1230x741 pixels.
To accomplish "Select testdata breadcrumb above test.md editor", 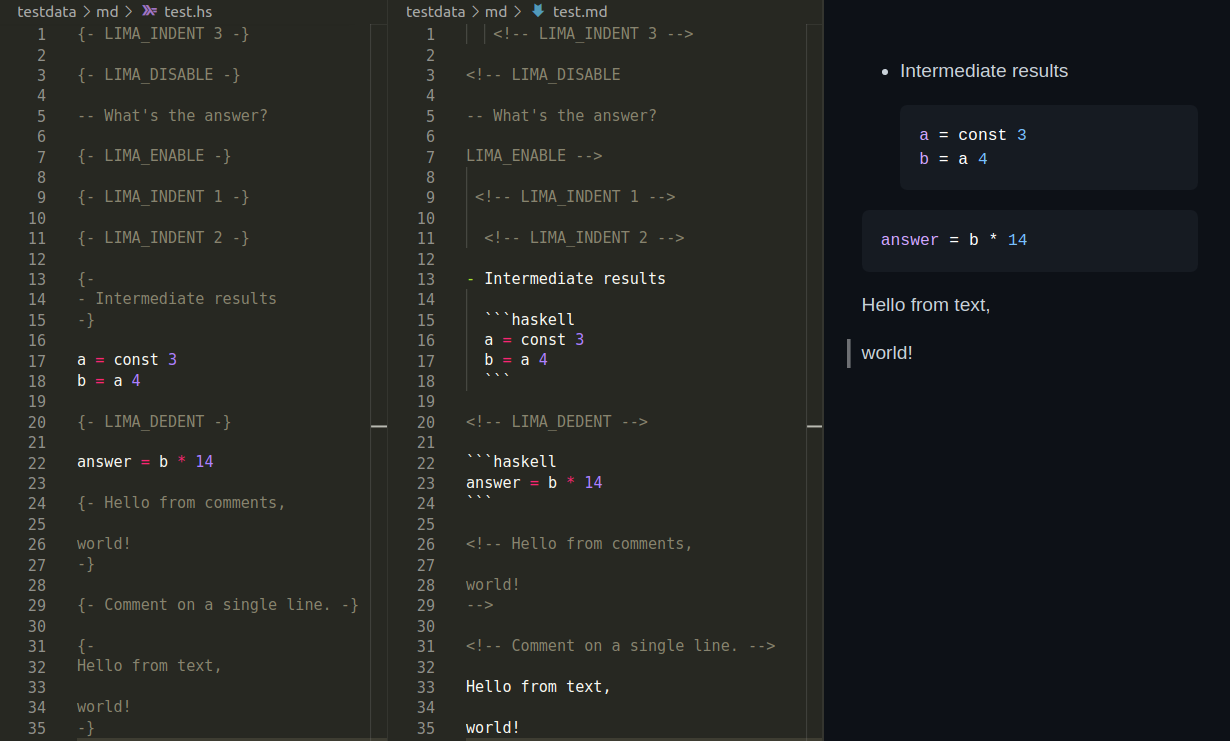I will coord(435,11).
